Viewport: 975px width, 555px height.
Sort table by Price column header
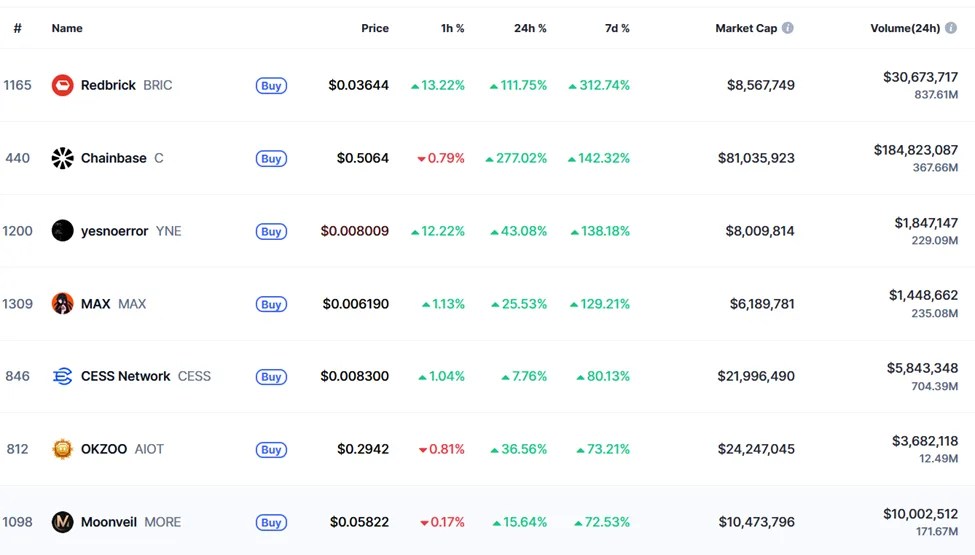(x=375, y=28)
